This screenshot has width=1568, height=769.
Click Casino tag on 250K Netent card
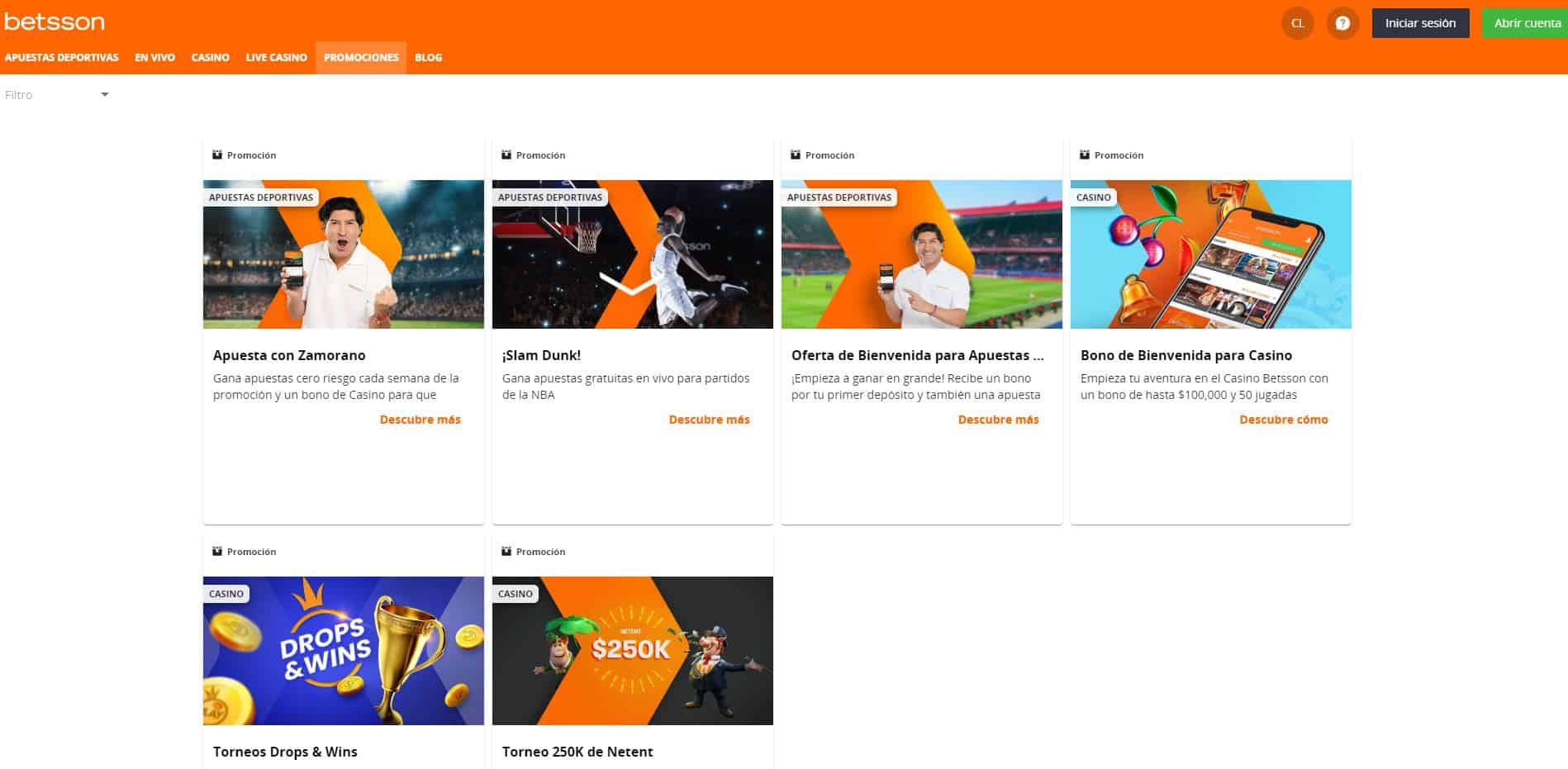[516, 594]
